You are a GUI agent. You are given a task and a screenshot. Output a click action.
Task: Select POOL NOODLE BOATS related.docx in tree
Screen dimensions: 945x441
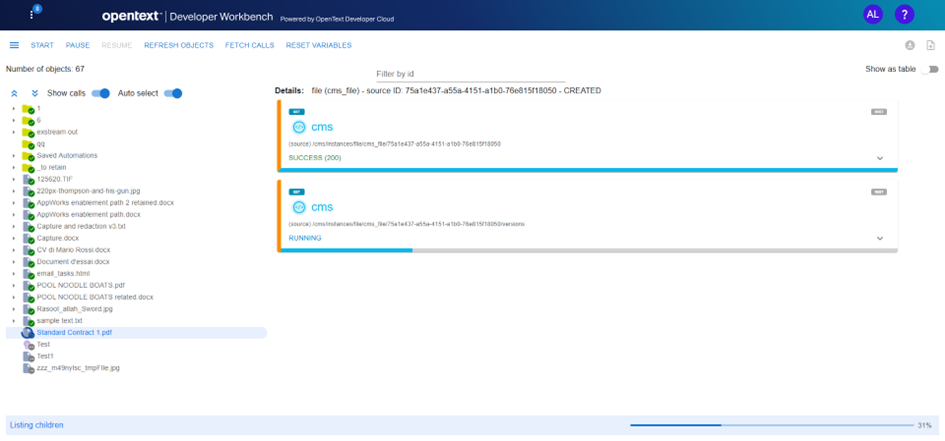tap(95, 298)
